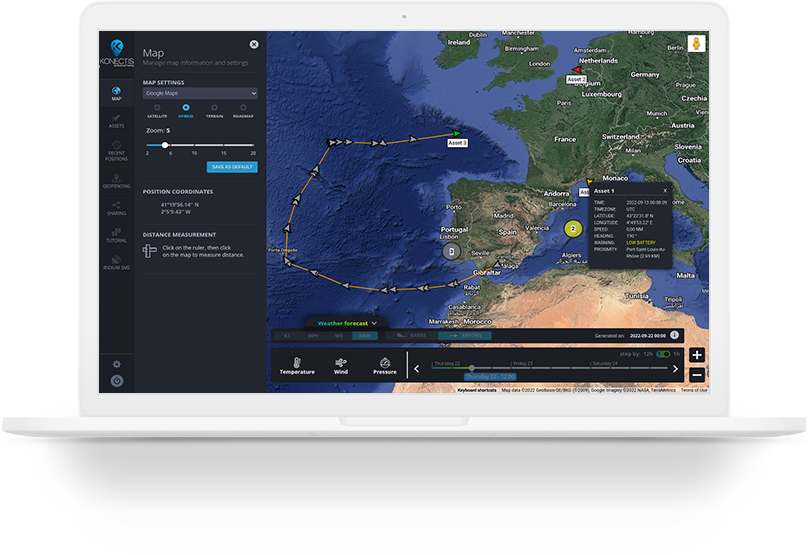The width and height of the screenshot is (809, 555).
Task: Advance the forecast timeline with right arrow
Action: tap(676, 369)
